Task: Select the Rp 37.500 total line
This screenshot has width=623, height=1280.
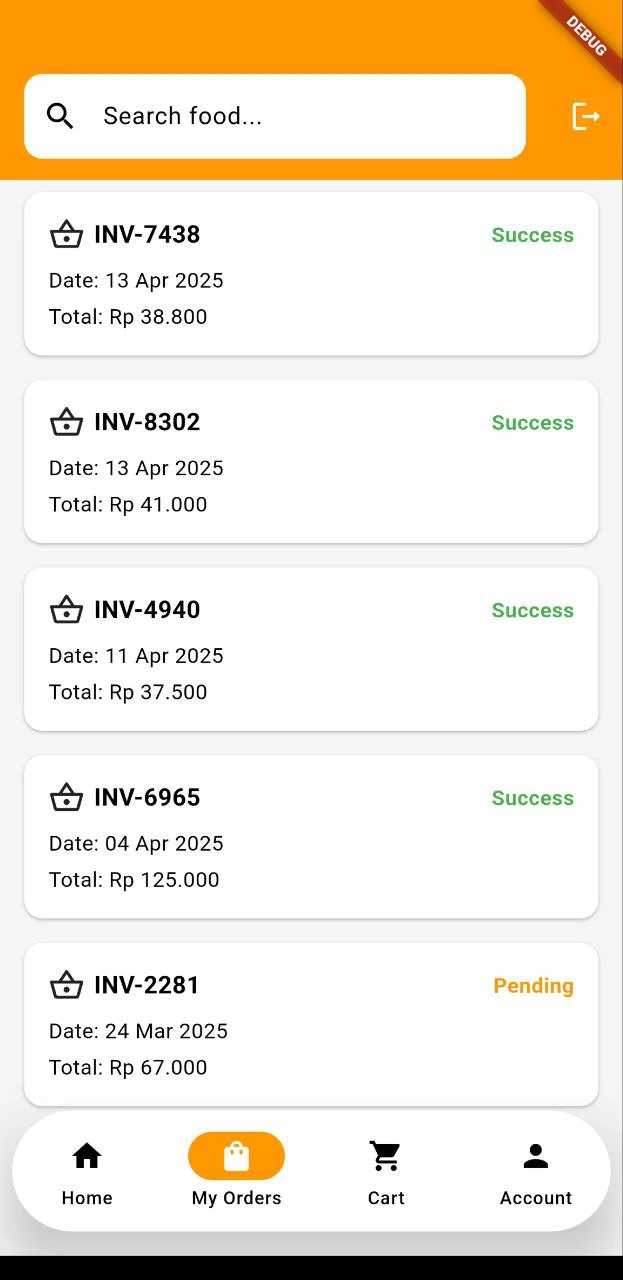Action: (128, 692)
